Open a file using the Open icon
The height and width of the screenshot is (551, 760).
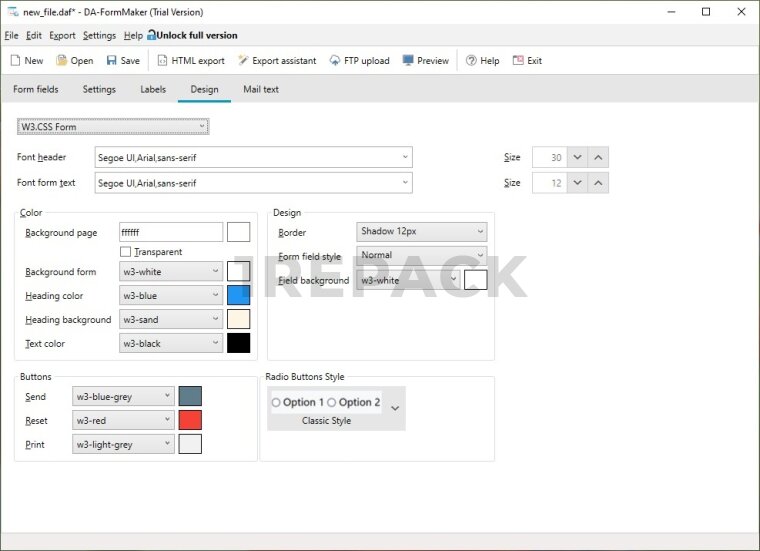(x=60, y=61)
